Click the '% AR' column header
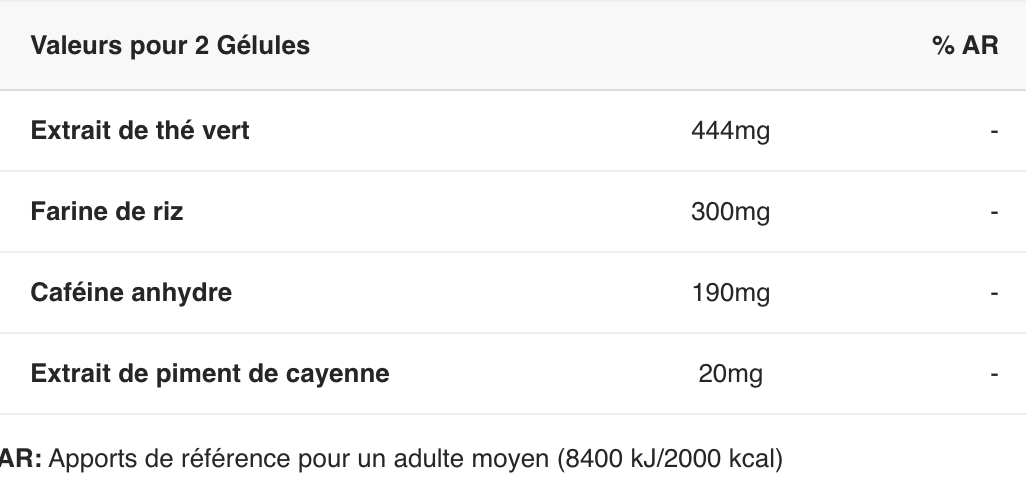This screenshot has height=492, width=1026. point(965,46)
